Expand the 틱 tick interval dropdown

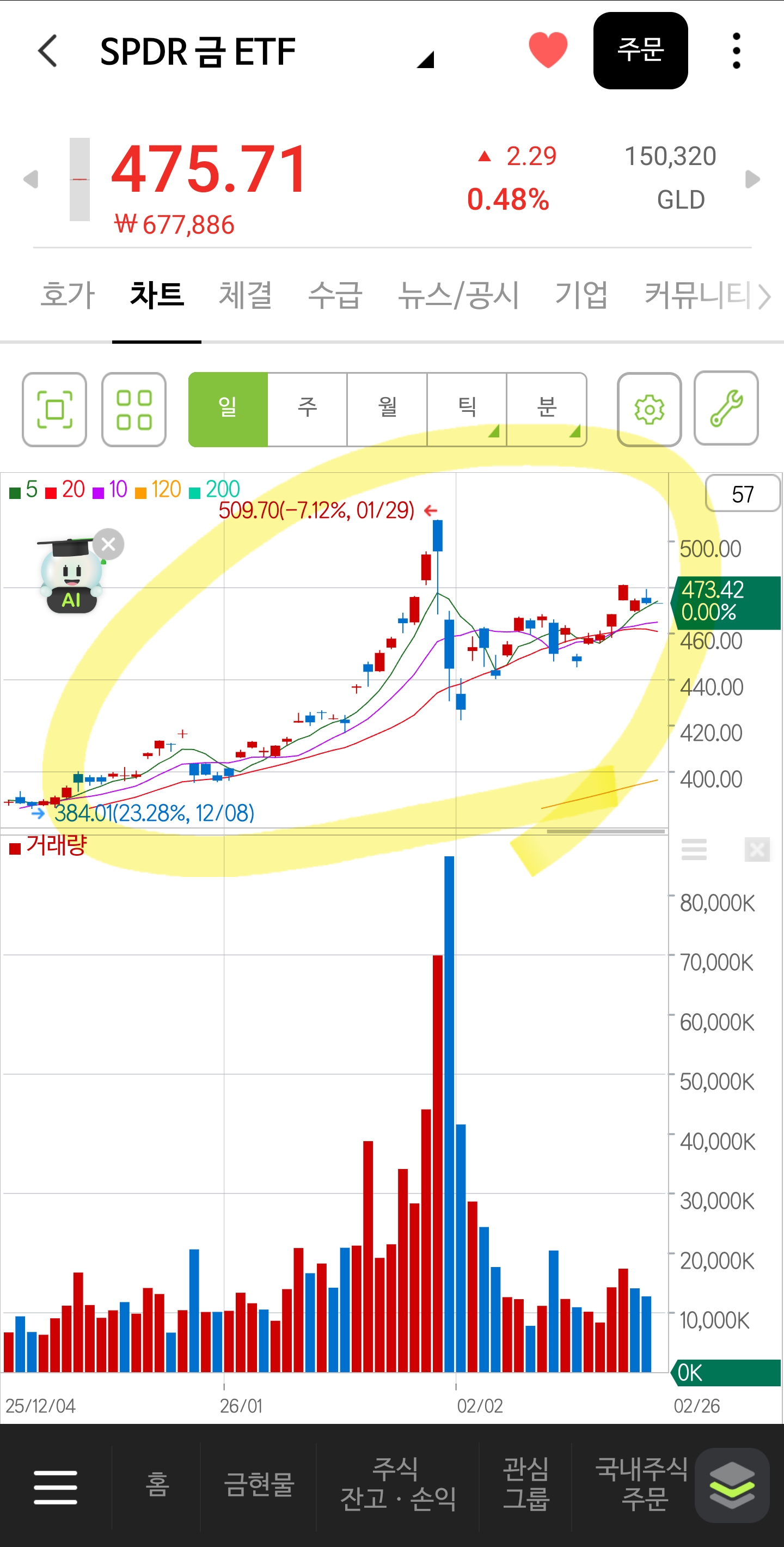pyautogui.click(x=467, y=409)
